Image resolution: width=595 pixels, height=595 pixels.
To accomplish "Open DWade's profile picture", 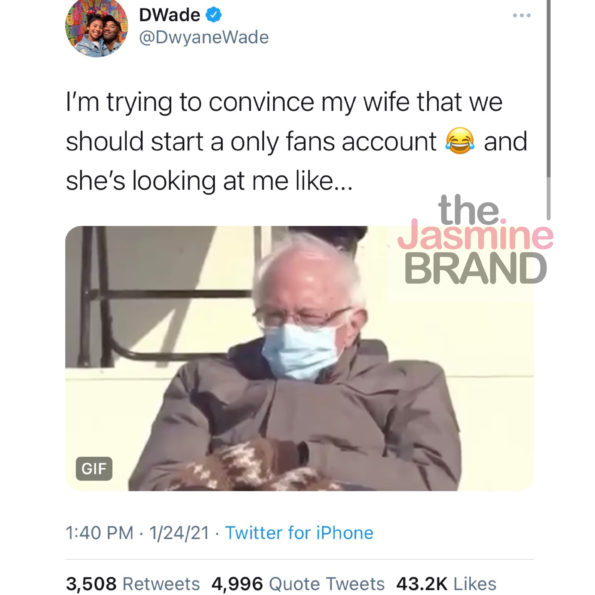I will 96,28.
